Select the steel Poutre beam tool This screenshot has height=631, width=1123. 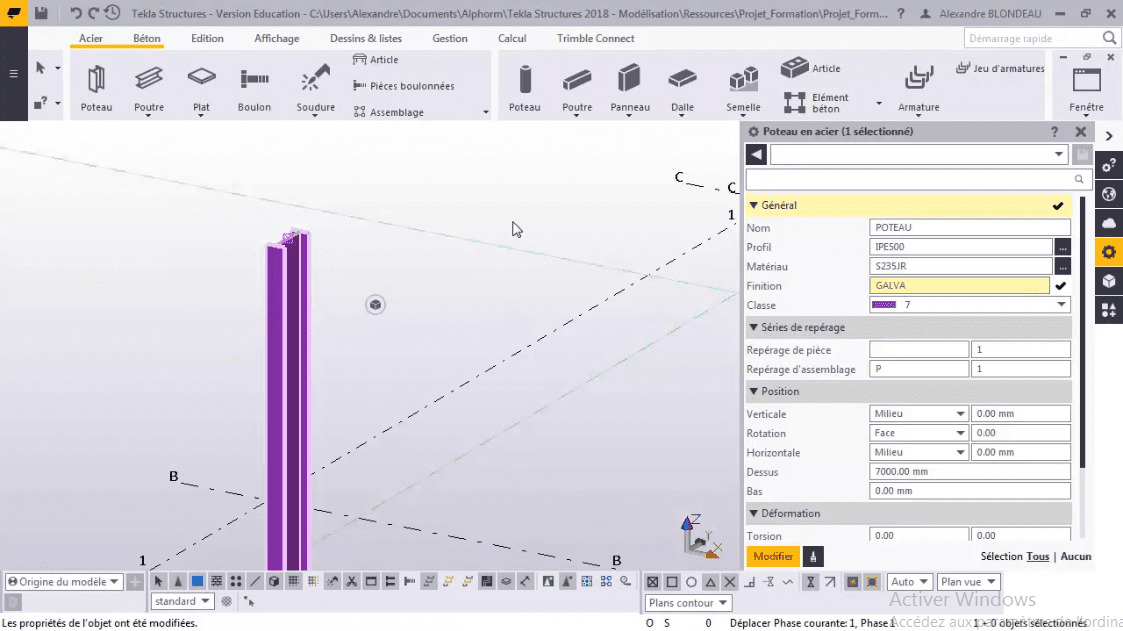point(149,88)
